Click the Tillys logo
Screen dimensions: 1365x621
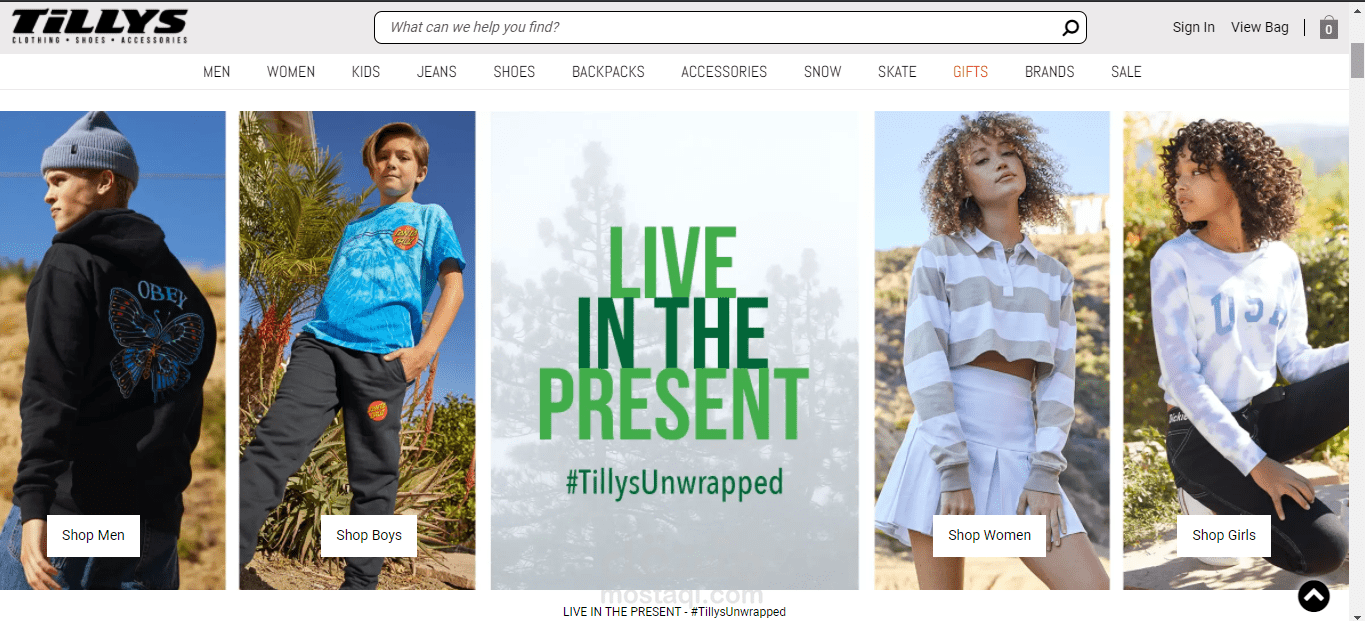click(x=100, y=27)
